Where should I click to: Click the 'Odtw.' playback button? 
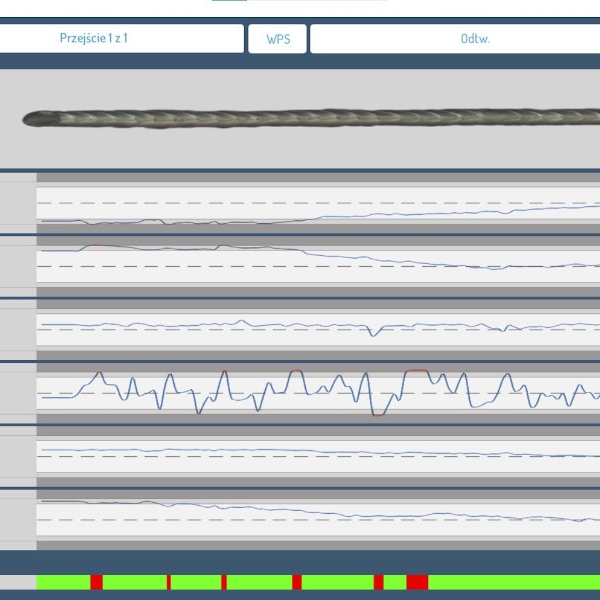point(455,39)
